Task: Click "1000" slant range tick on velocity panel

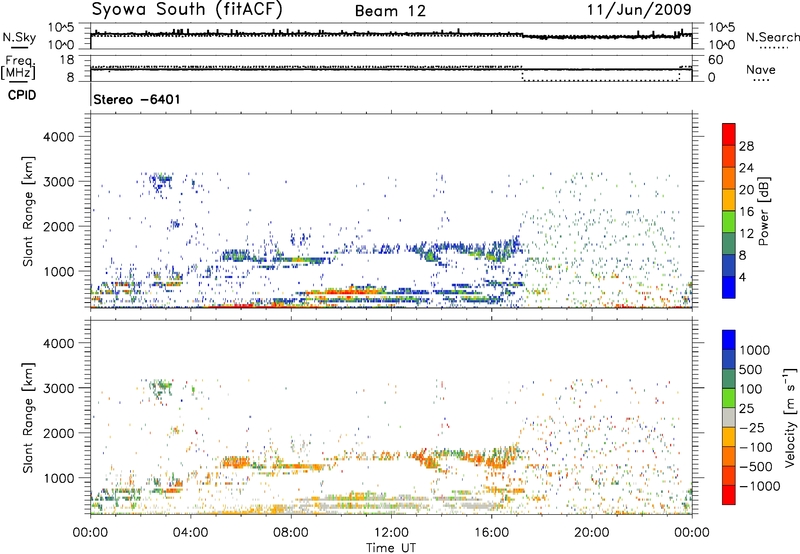Action: 58,478
